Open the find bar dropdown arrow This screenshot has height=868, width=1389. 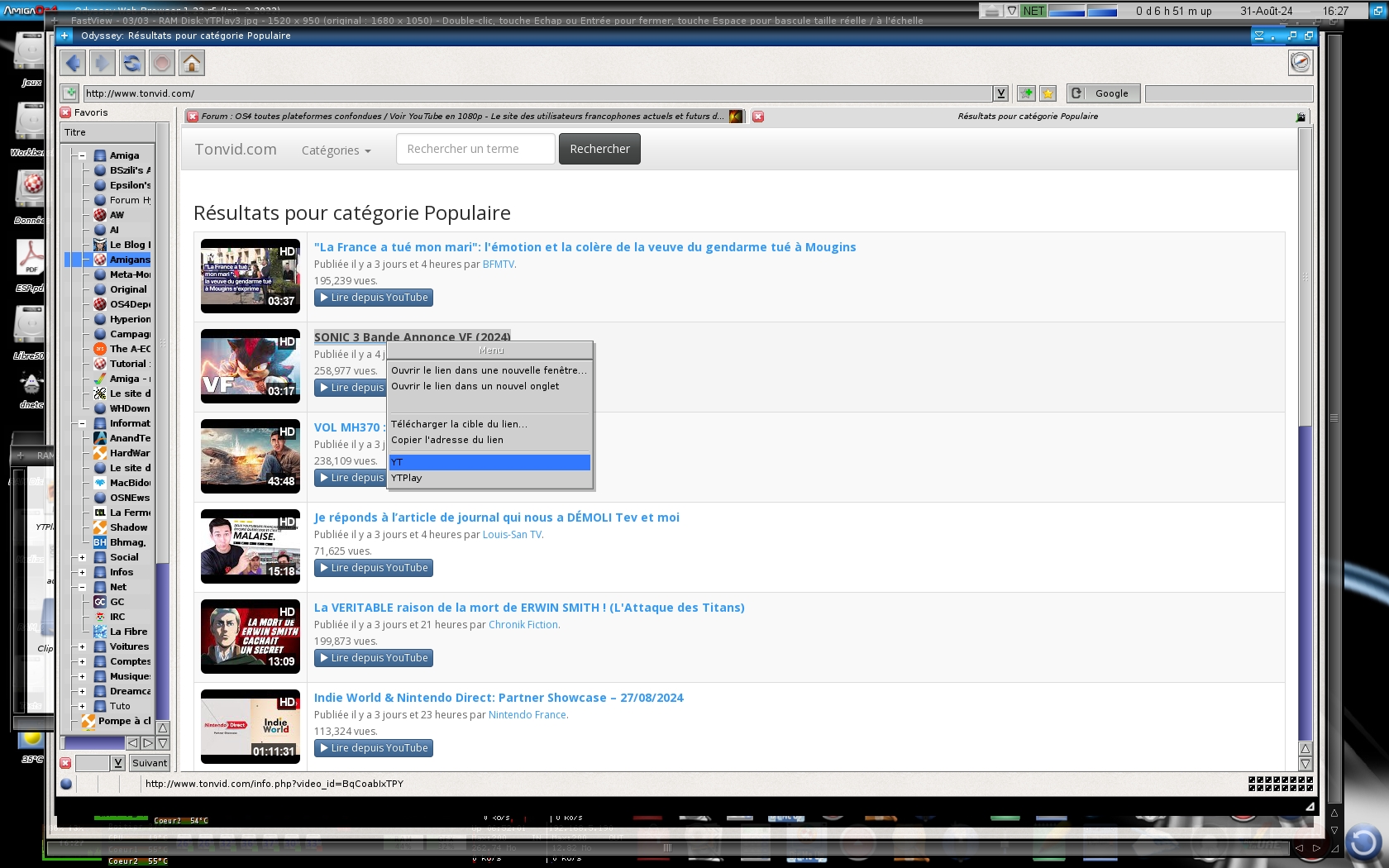(117, 763)
